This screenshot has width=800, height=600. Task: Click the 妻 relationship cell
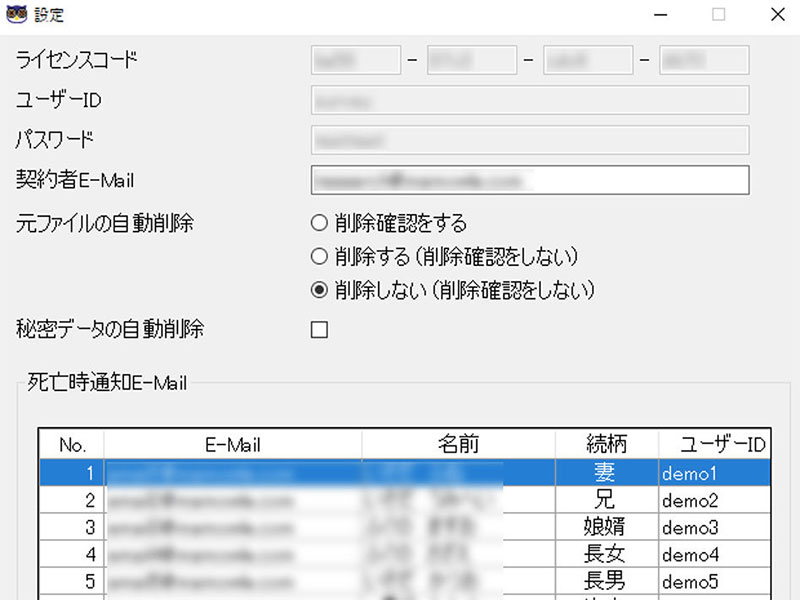pos(607,473)
